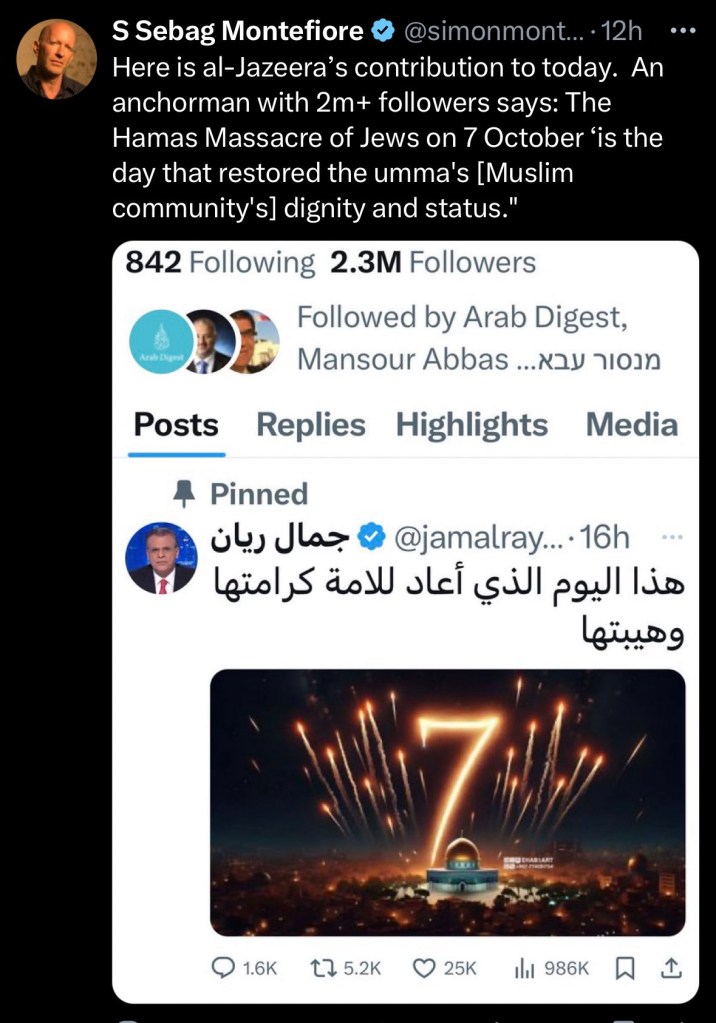The height and width of the screenshot is (1023, 716).
Task: Click the pinned post profile avatar
Action: point(161,558)
